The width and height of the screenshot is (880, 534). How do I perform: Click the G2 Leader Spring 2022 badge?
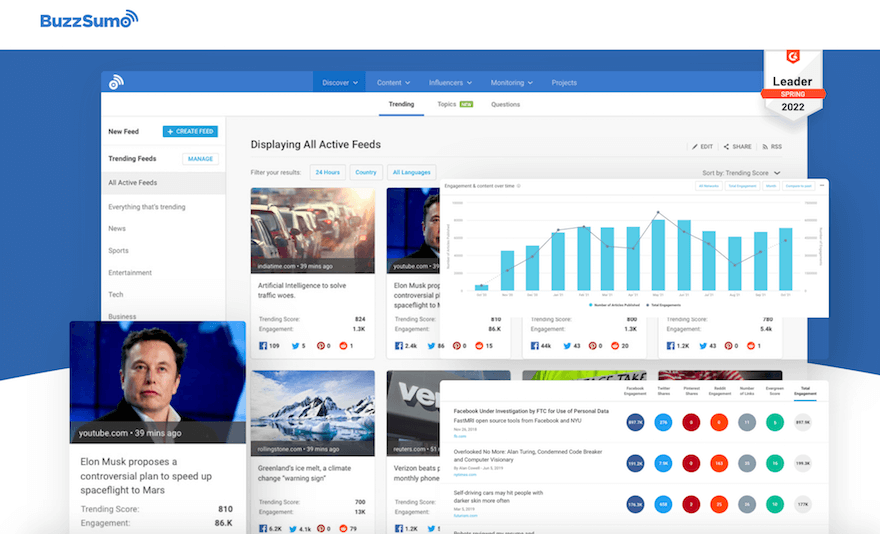click(x=792, y=85)
